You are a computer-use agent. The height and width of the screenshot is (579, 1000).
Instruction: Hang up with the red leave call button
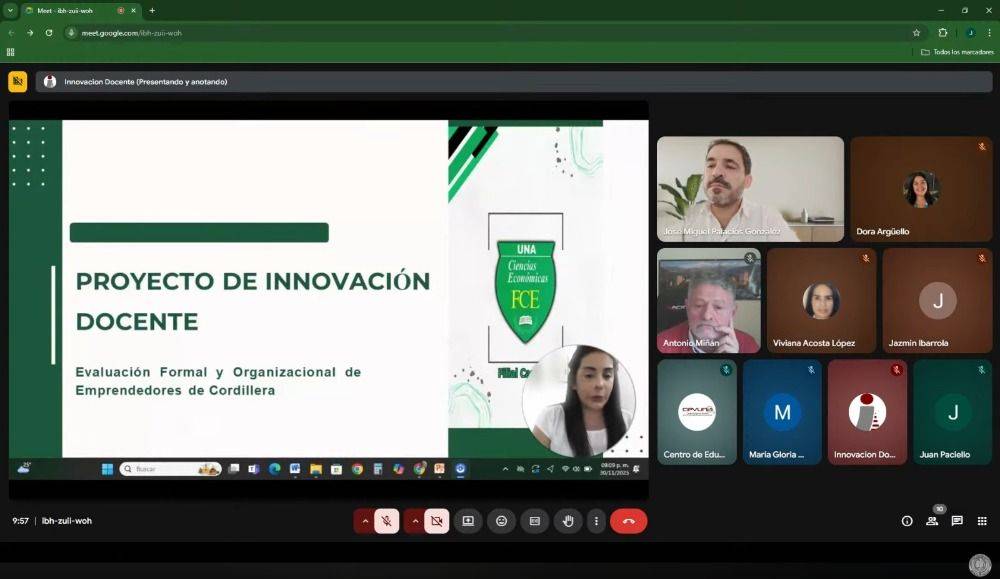(629, 521)
